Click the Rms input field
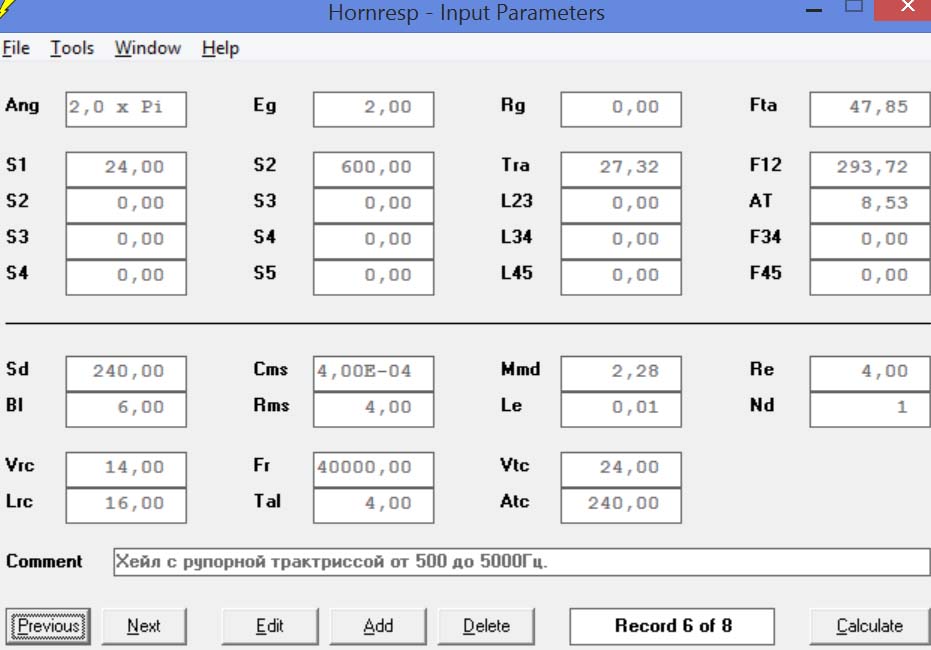Image resolution: width=931 pixels, height=650 pixels. point(373,410)
